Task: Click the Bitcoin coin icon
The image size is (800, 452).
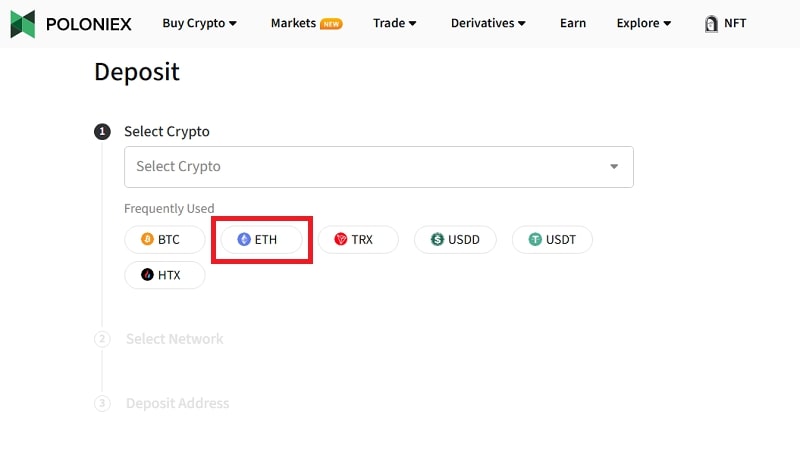Action: (x=147, y=240)
